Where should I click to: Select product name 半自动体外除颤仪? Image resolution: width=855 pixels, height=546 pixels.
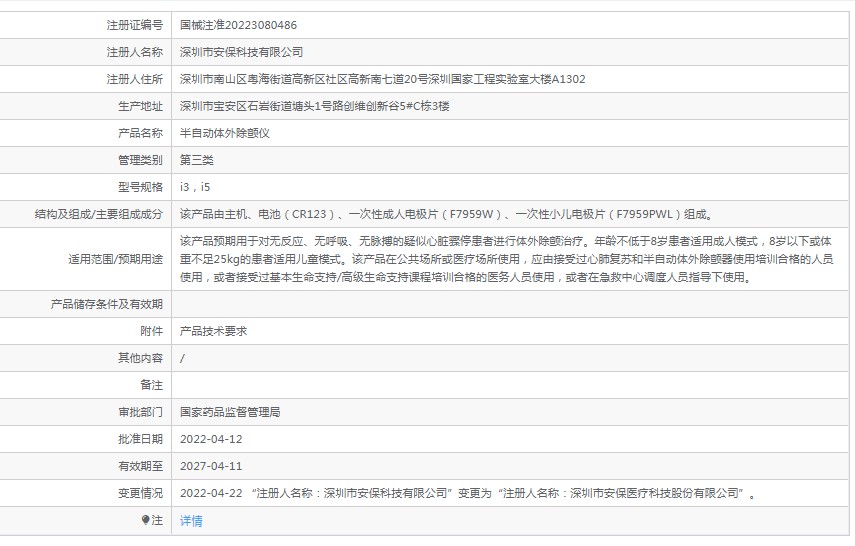pos(225,133)
